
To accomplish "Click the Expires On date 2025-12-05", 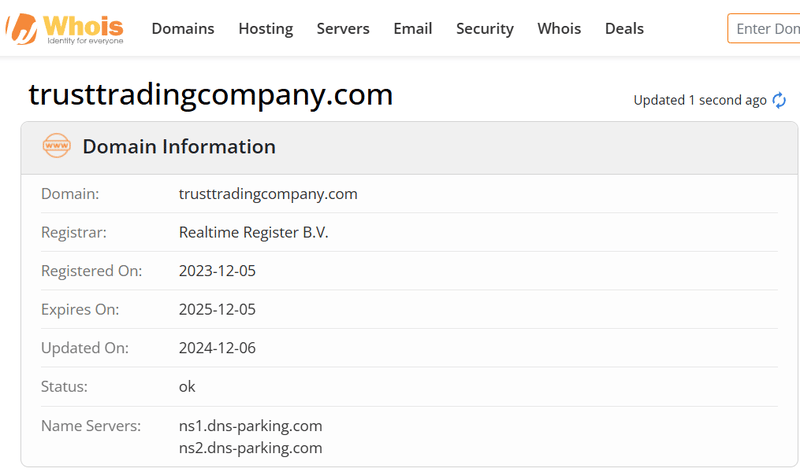I will point(217,310).
